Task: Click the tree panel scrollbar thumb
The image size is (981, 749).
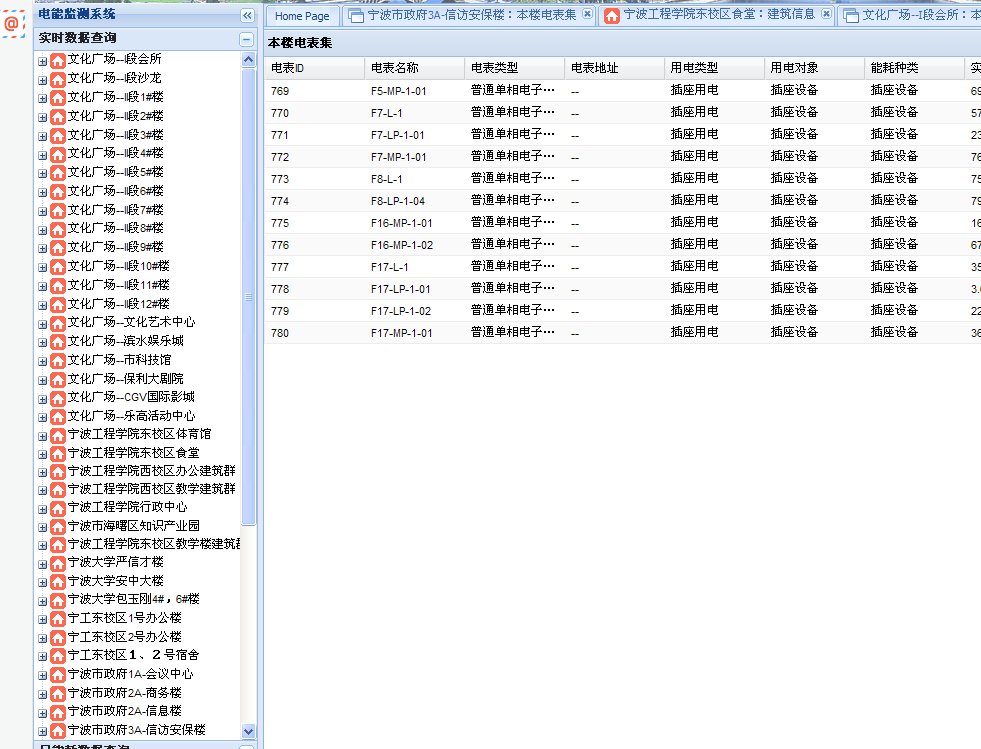Action: [248, 297]
